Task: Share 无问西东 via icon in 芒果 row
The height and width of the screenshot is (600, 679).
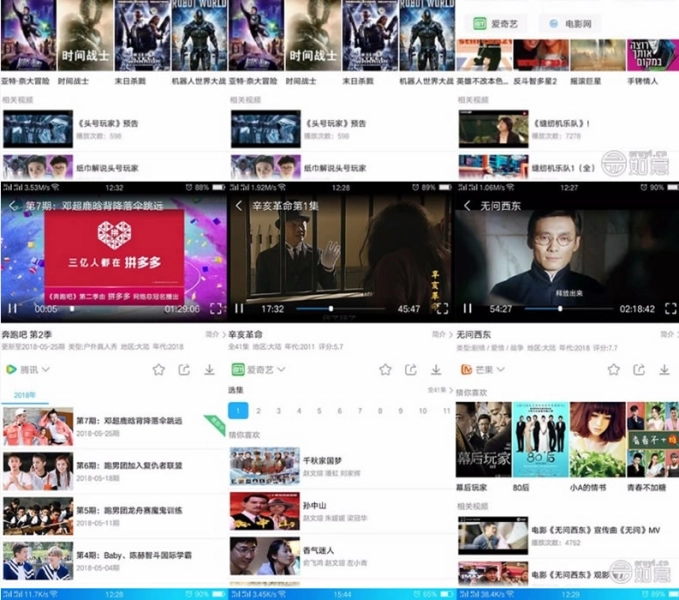Action: (639, 370)
